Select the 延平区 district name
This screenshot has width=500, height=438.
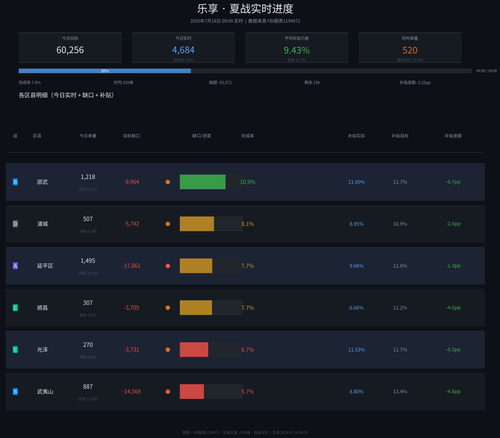coord(45,266)
